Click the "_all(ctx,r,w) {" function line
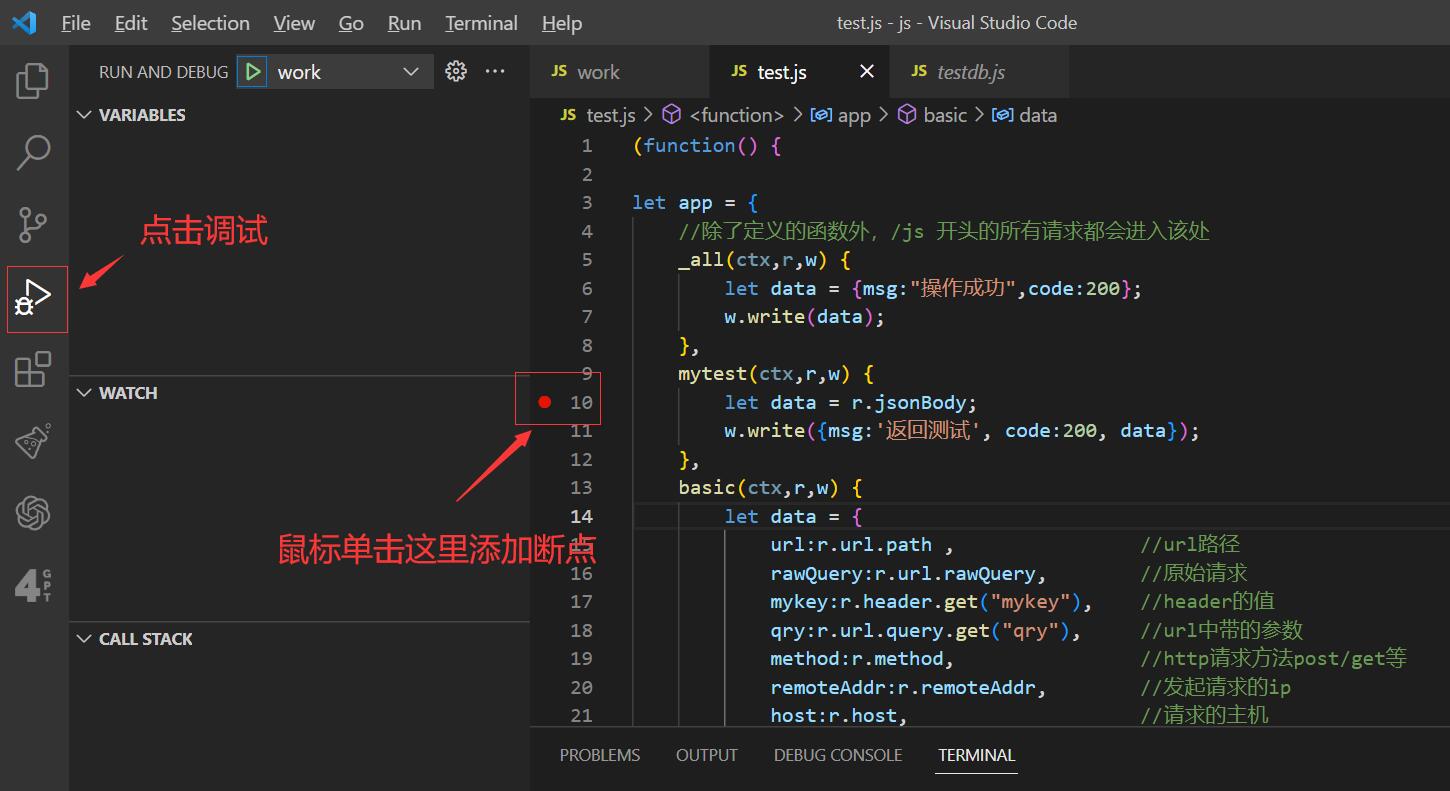Image resolution: width=1450 pixels, height=791 pixels. coord(765,259)
